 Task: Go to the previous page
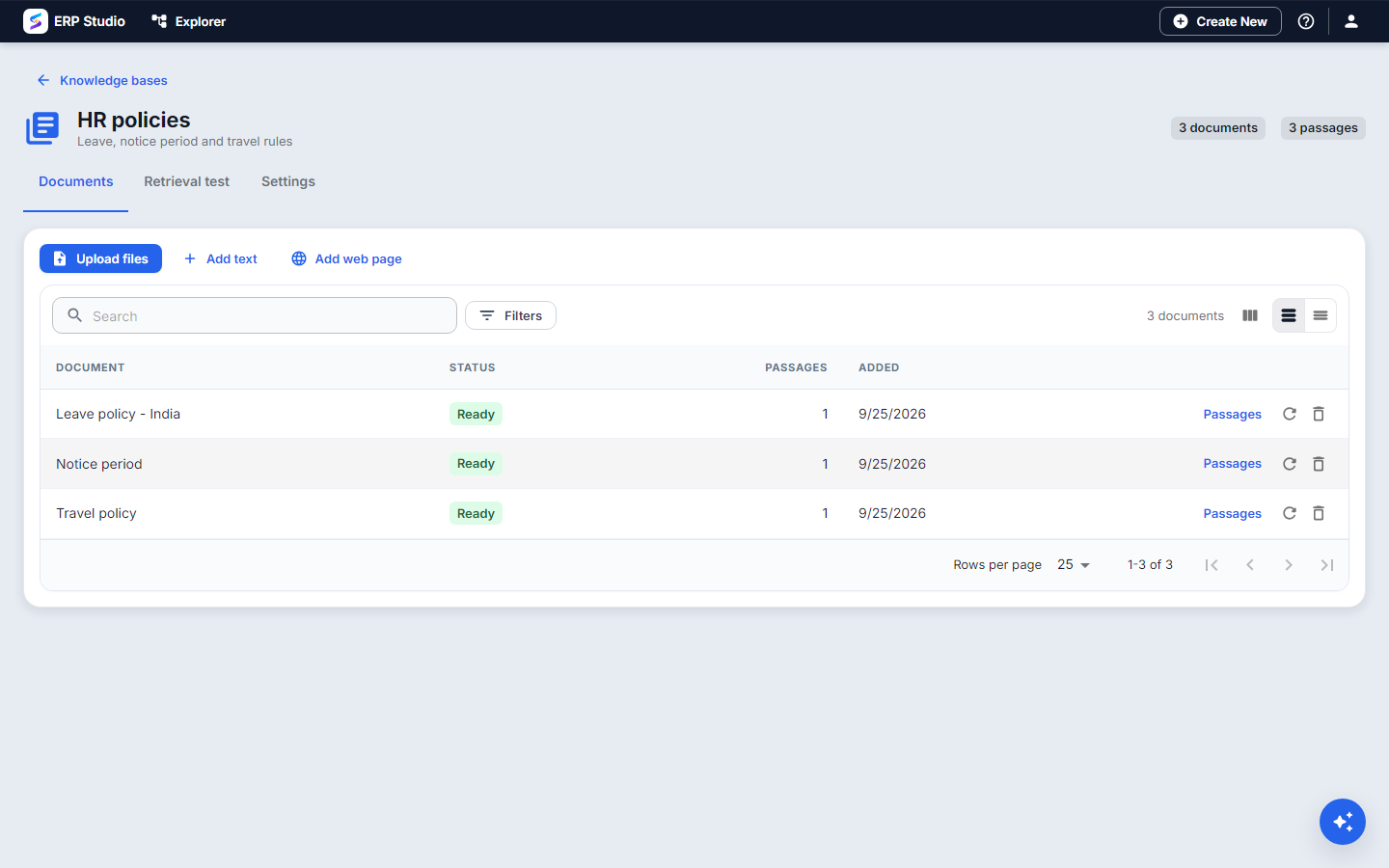[x=1250, y=565]
